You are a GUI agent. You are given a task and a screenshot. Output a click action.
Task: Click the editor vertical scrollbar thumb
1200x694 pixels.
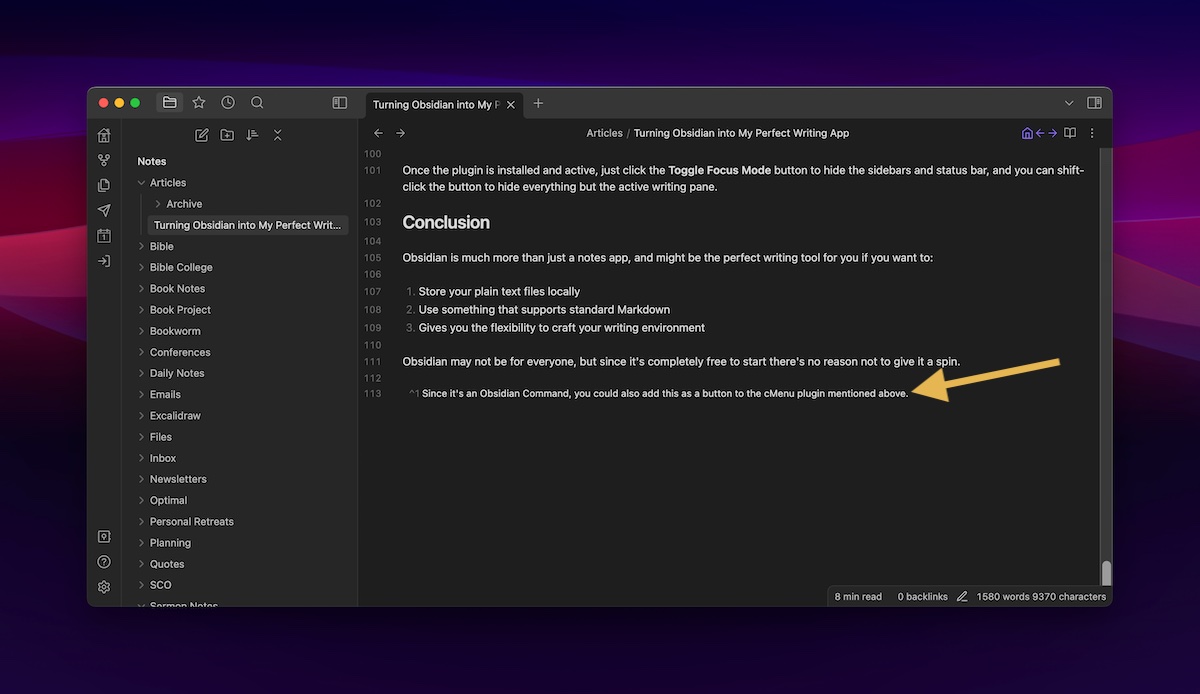(1105, 573)
